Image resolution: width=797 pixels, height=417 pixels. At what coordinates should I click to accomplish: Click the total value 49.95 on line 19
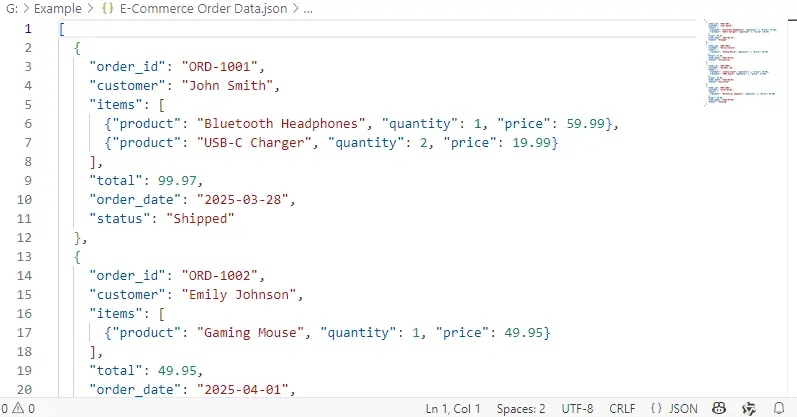177,371
